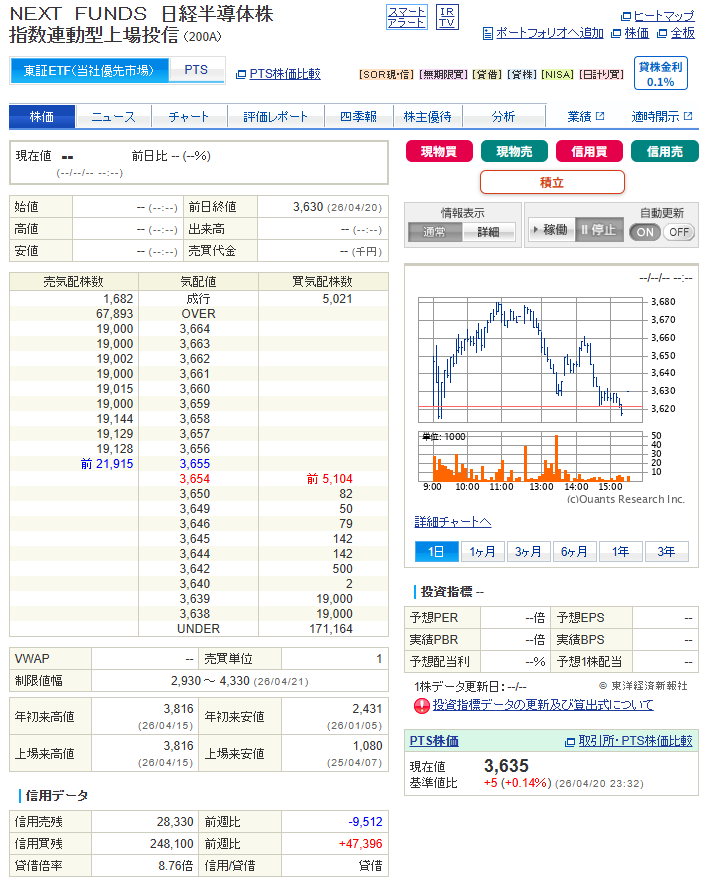The width and height of the screenshot is (702, 881).
Task: Open the IR TV icon
Action: click(x=447, y=16)
